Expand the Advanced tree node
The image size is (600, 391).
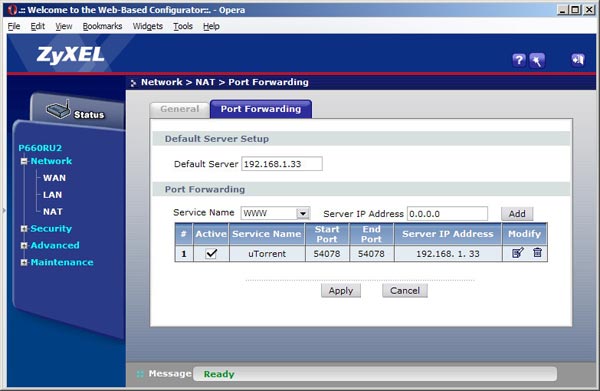(24, 246)
